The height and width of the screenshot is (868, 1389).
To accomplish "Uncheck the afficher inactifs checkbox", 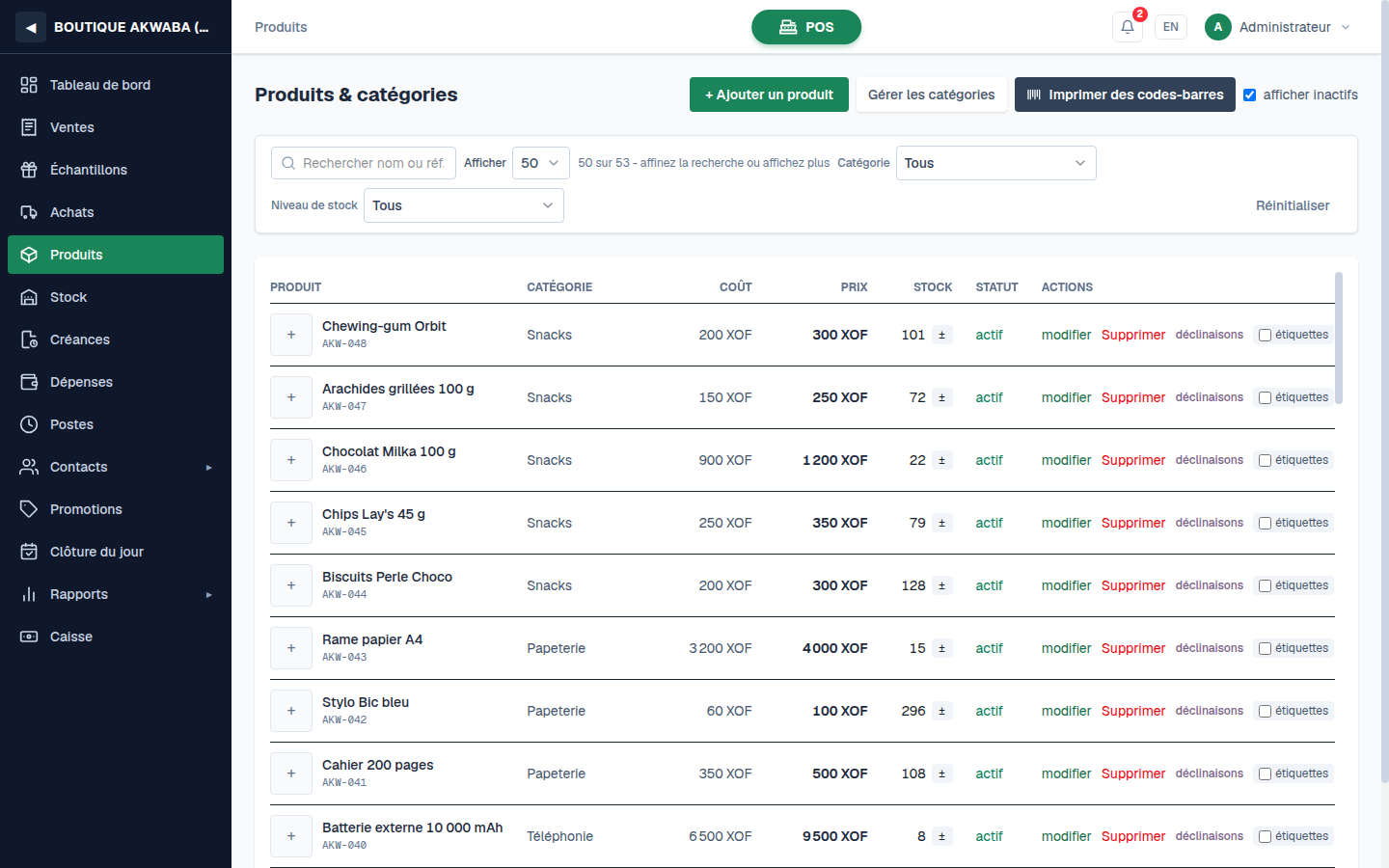I will 1250,95.
